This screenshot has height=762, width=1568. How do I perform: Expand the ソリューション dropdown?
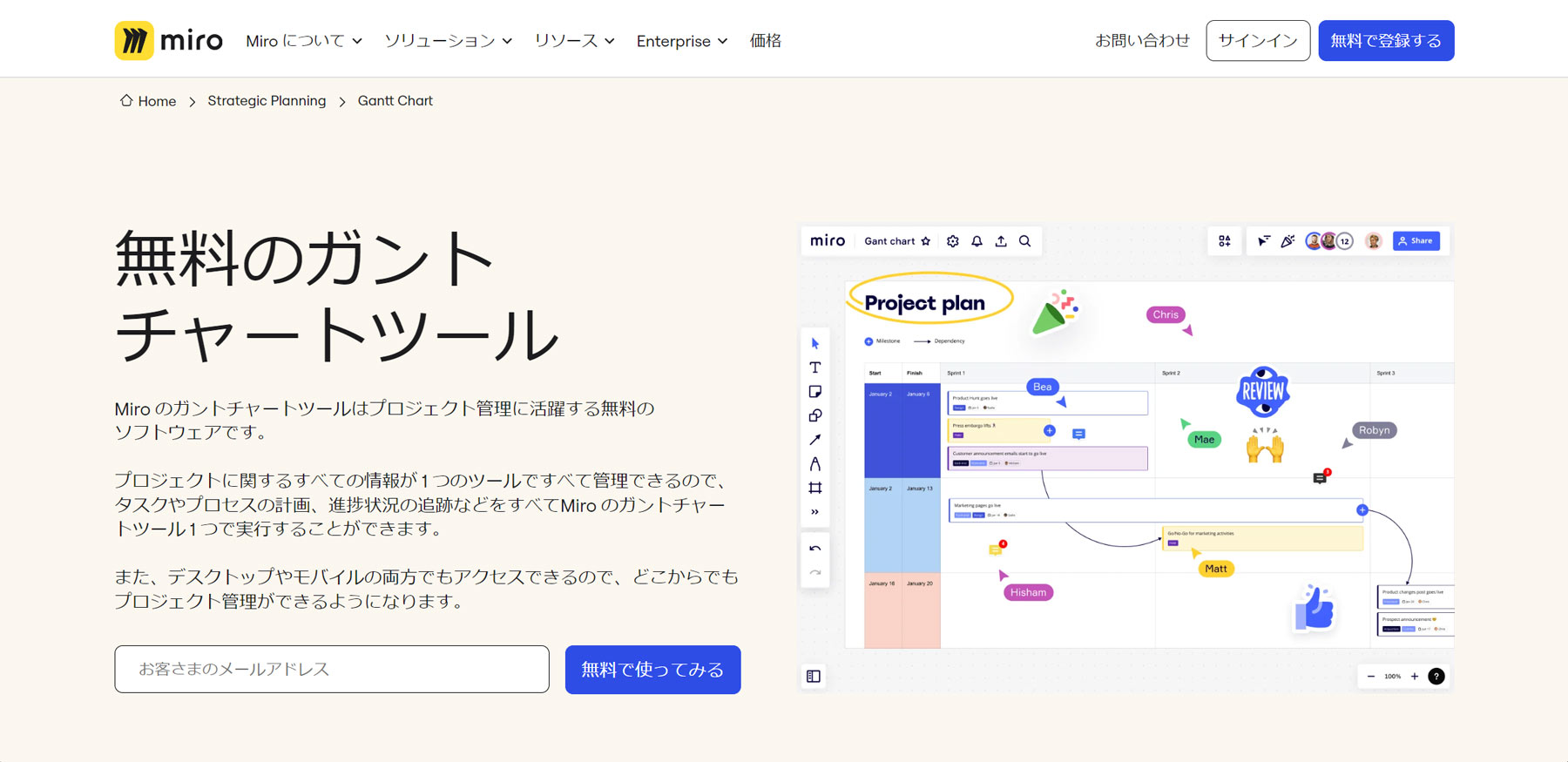(x=449, y=41)
